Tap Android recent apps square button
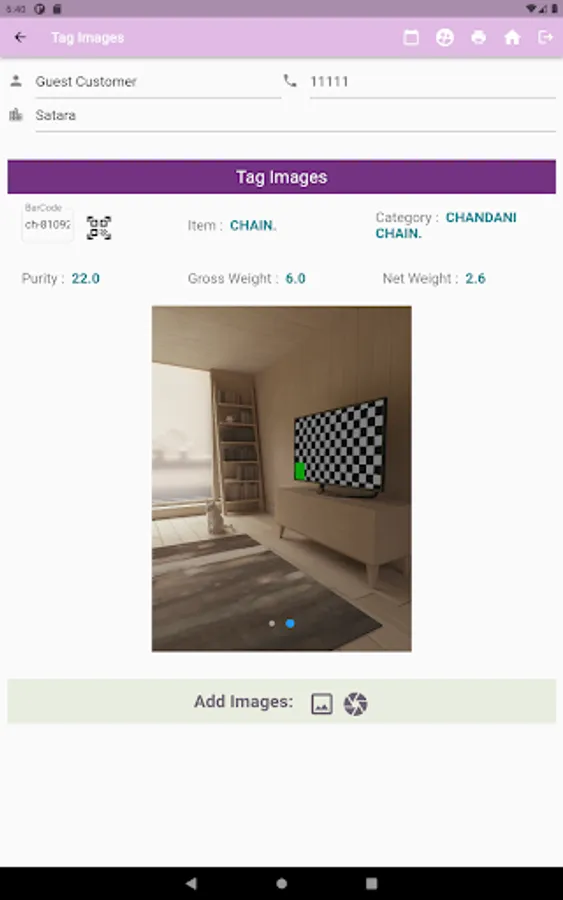Screen dimensions: 563x900 [x=371, y=883]
